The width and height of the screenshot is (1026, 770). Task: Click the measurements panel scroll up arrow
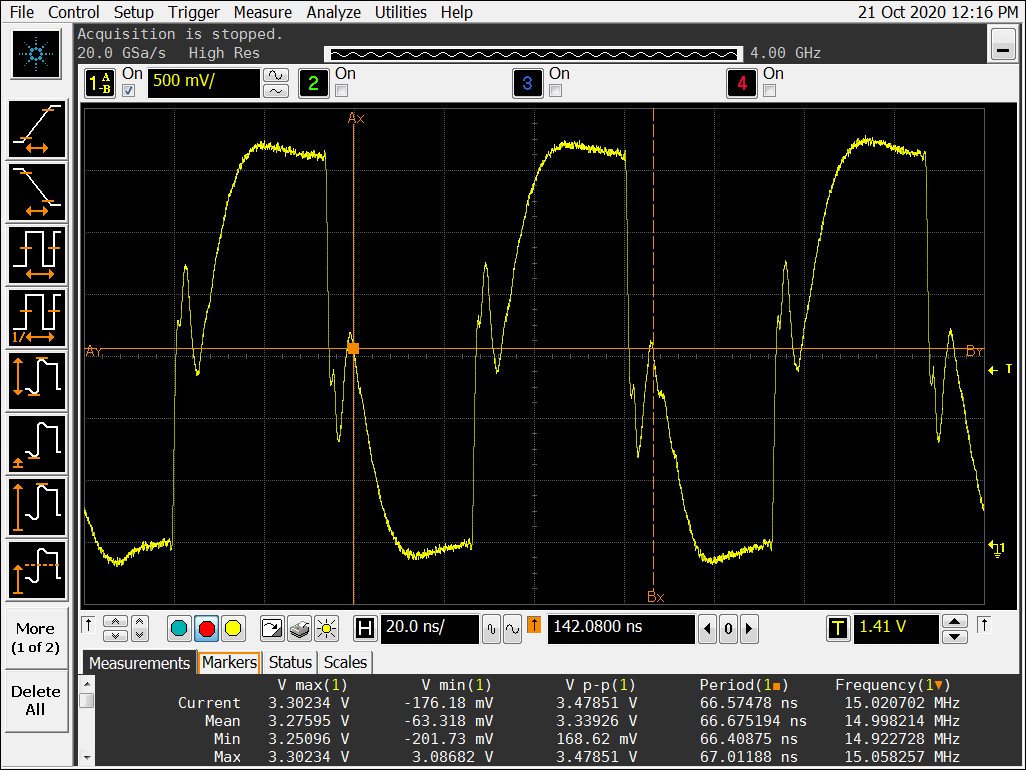[x=86, y=684]
